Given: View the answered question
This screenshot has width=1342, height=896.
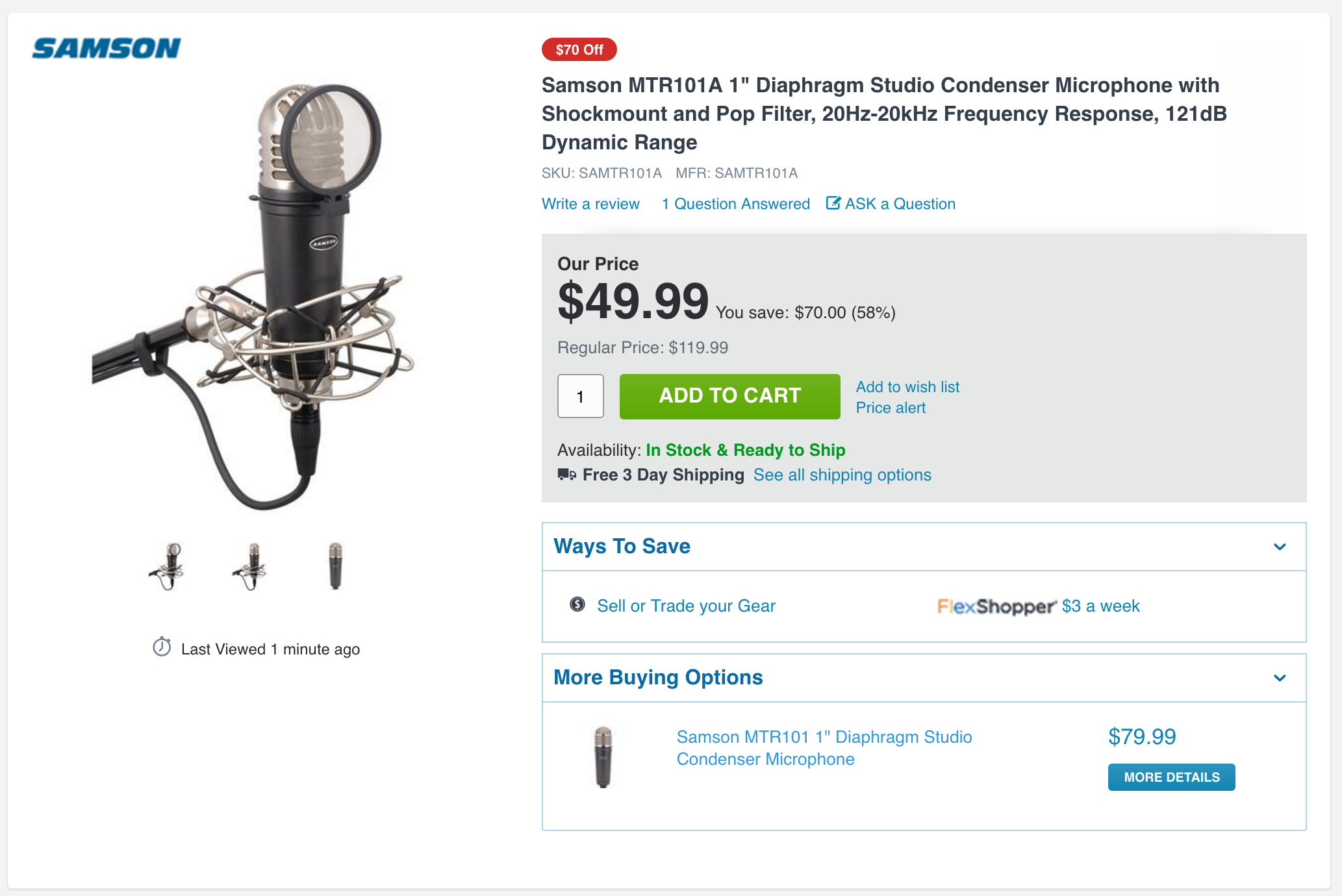Looking at the screenshot, I should pos(735,203).
